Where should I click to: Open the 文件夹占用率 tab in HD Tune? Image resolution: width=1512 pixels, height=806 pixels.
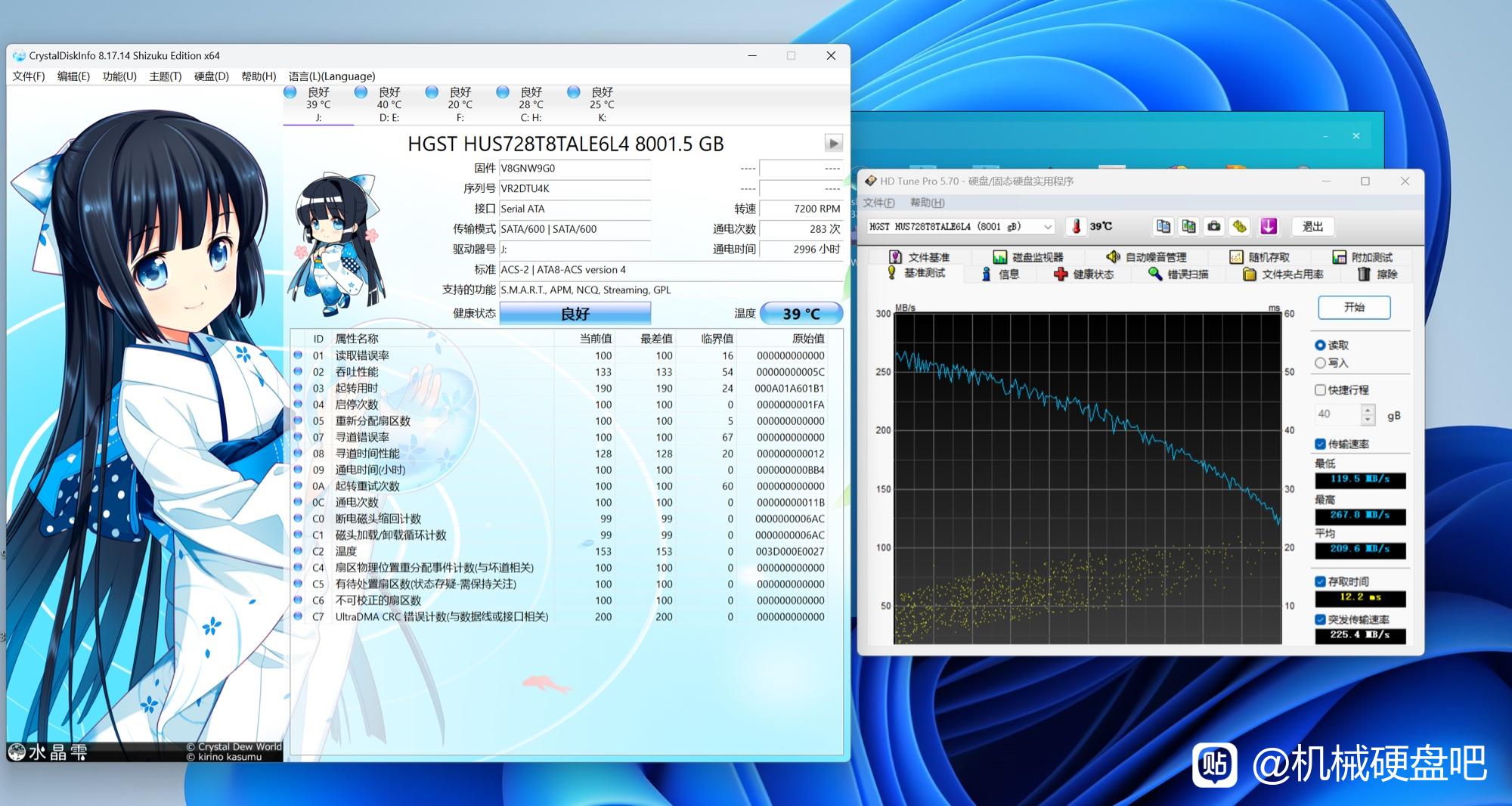1283,274
